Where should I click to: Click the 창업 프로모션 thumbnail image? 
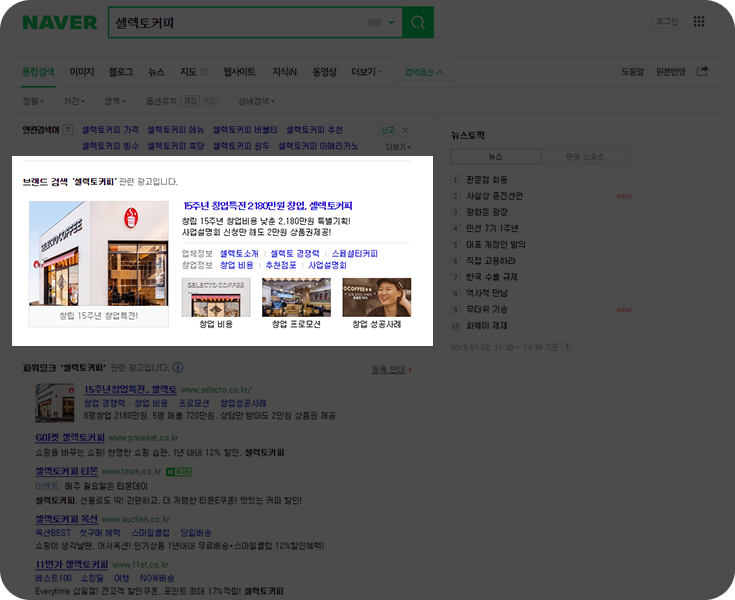tap(296, 298)
